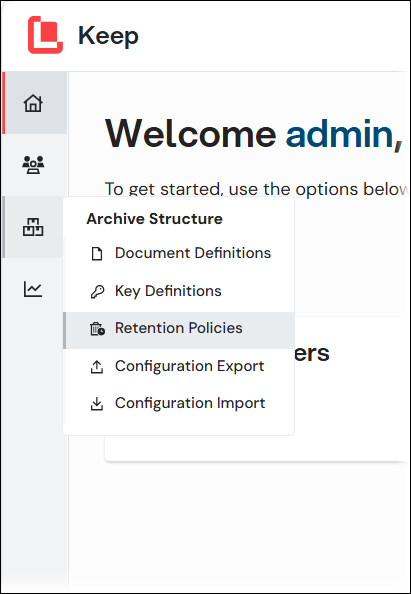The height and width of the screenshot is (594, 411).
Task: Select the Archive Structure boxes icon
Action: pyautogui.click(x=33, y=227)
